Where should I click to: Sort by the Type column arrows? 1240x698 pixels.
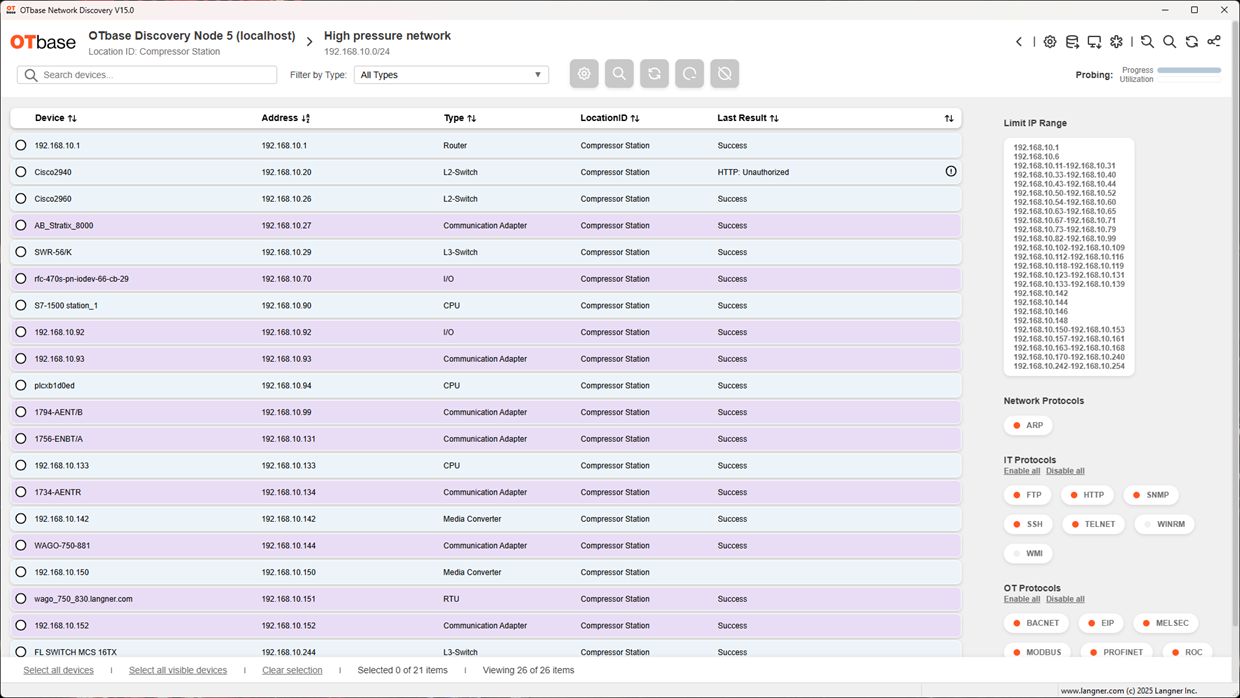(472, 118)
